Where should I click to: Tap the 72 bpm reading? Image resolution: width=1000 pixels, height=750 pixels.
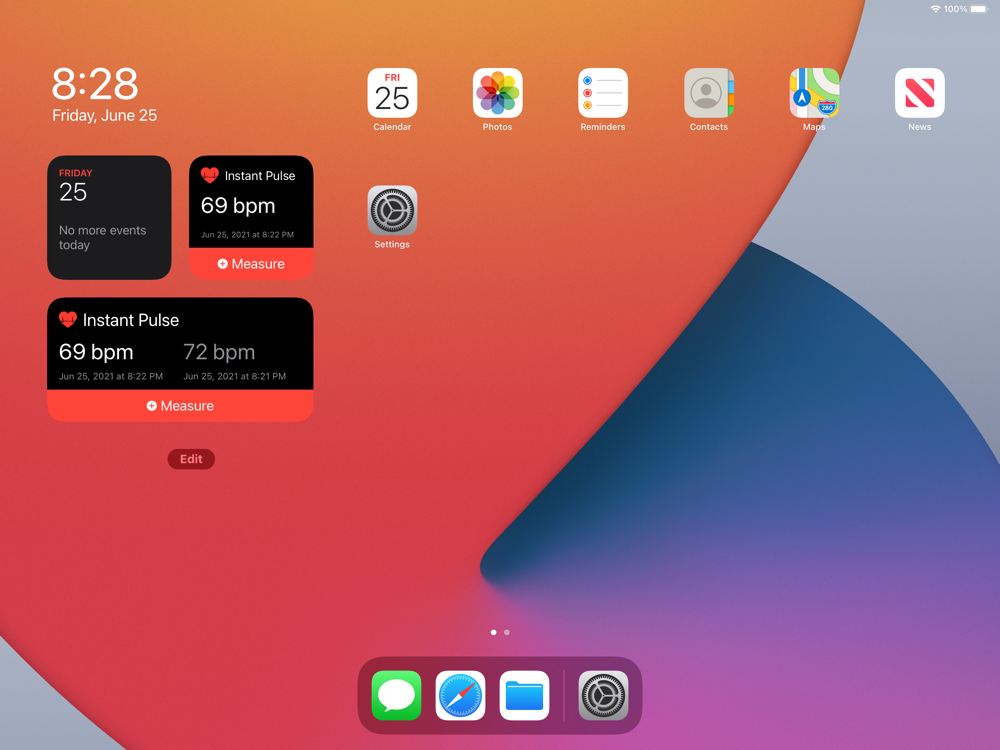pos(219,352)
